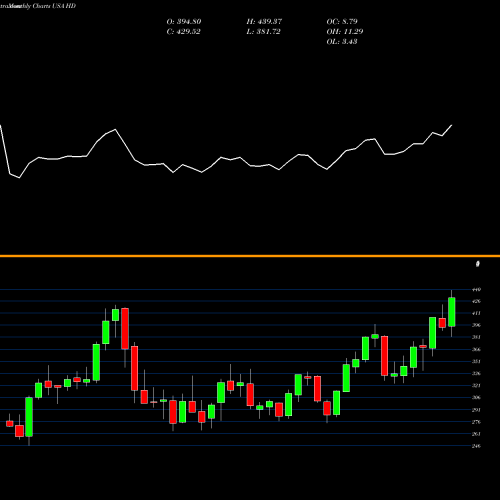This screenshot has width=500, height=500.
Task: Click the 396 price axis label
Action: (476, 325)
